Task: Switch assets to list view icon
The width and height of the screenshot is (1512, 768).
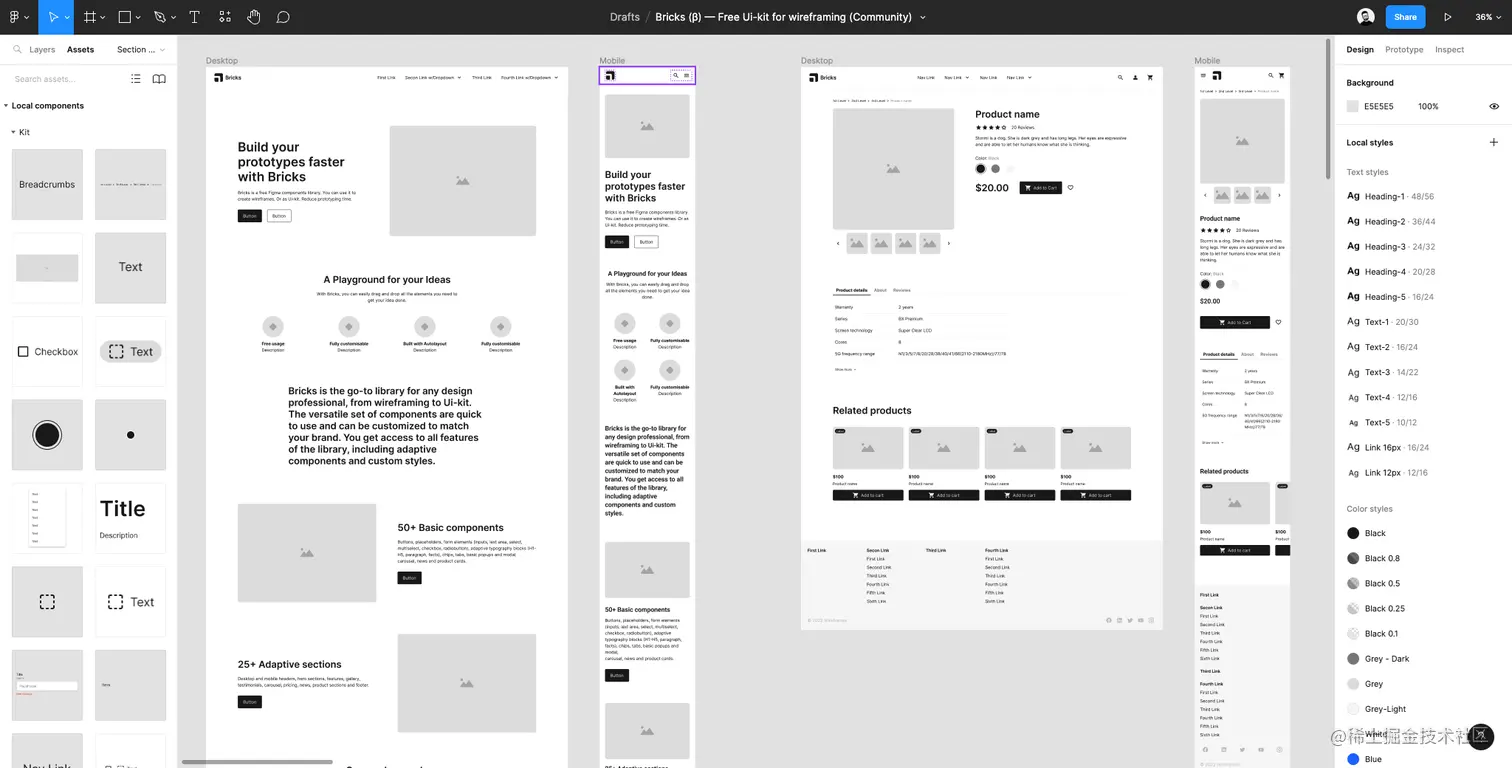Action: [136, 79]
